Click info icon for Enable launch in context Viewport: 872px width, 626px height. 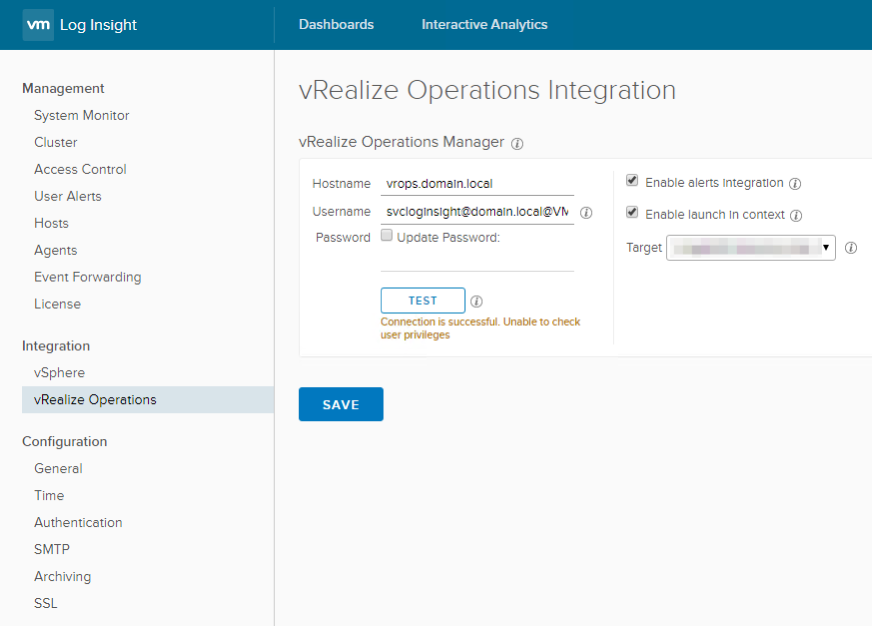coord(796,216)
